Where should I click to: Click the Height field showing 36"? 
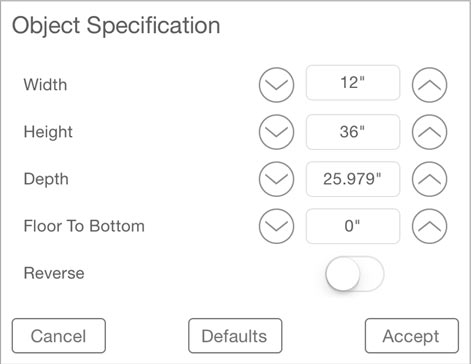point(353,132)
